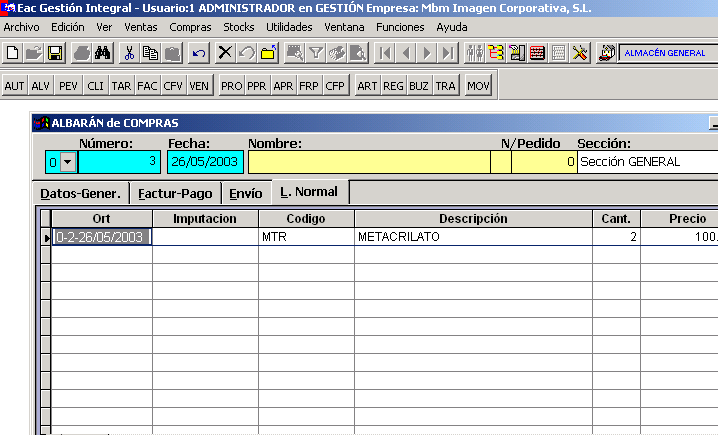Click the black X delete icon
Screen dimensions: 718x435
[x=225, y=53]
